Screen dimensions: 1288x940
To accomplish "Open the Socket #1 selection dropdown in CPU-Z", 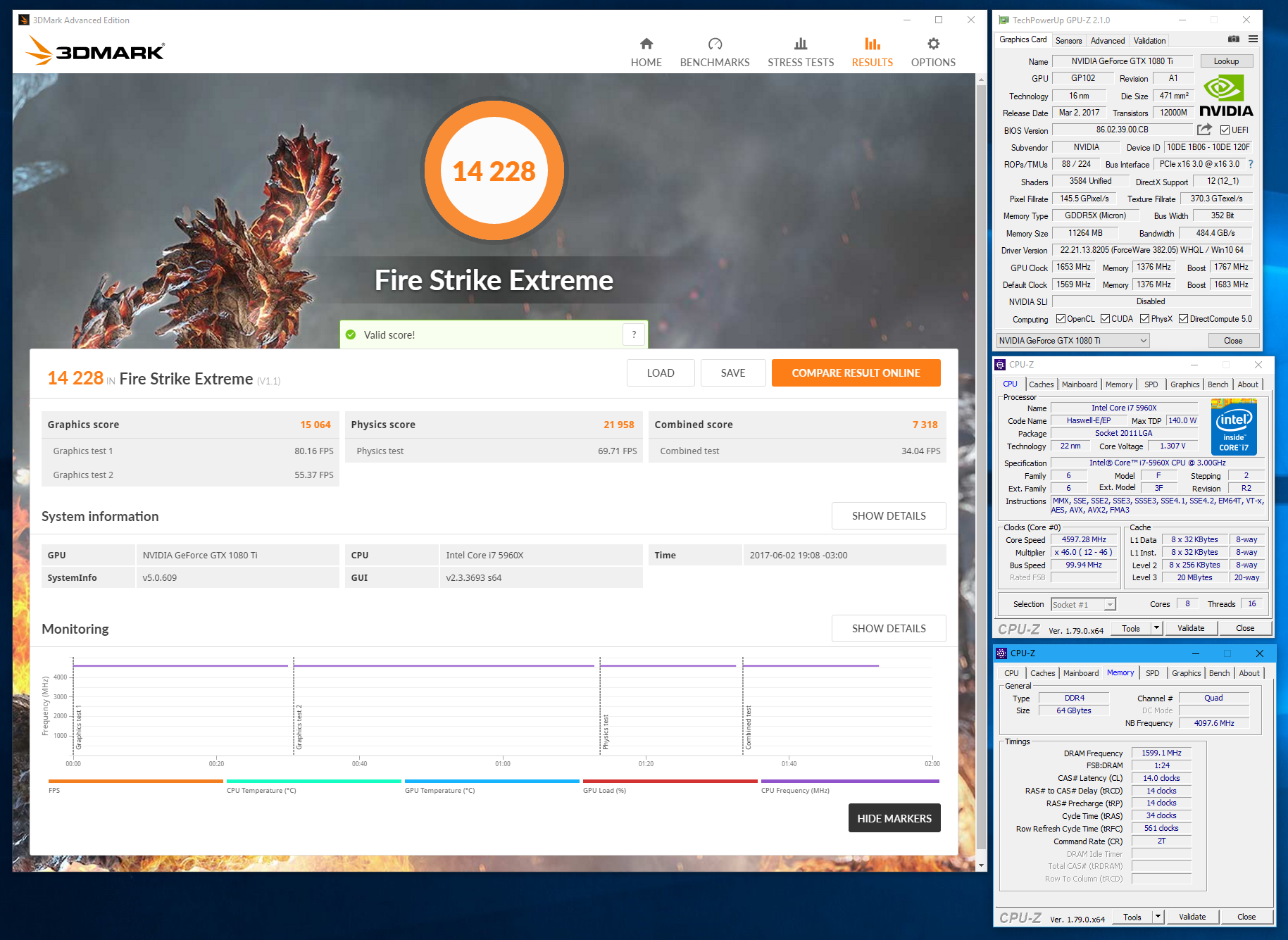I will pyautogui.click(x=1083, y=605).
